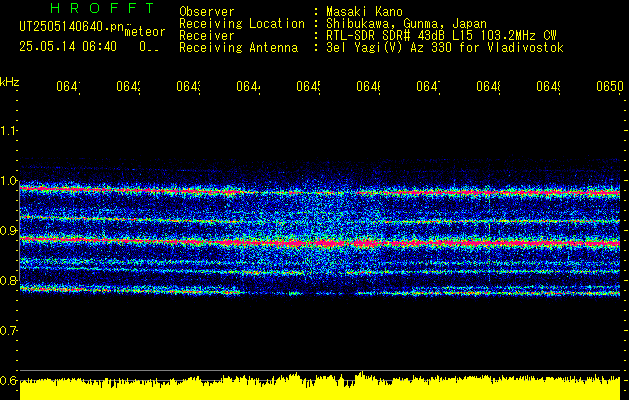
Task: Click the Receiving Location label
Action: 242,24
